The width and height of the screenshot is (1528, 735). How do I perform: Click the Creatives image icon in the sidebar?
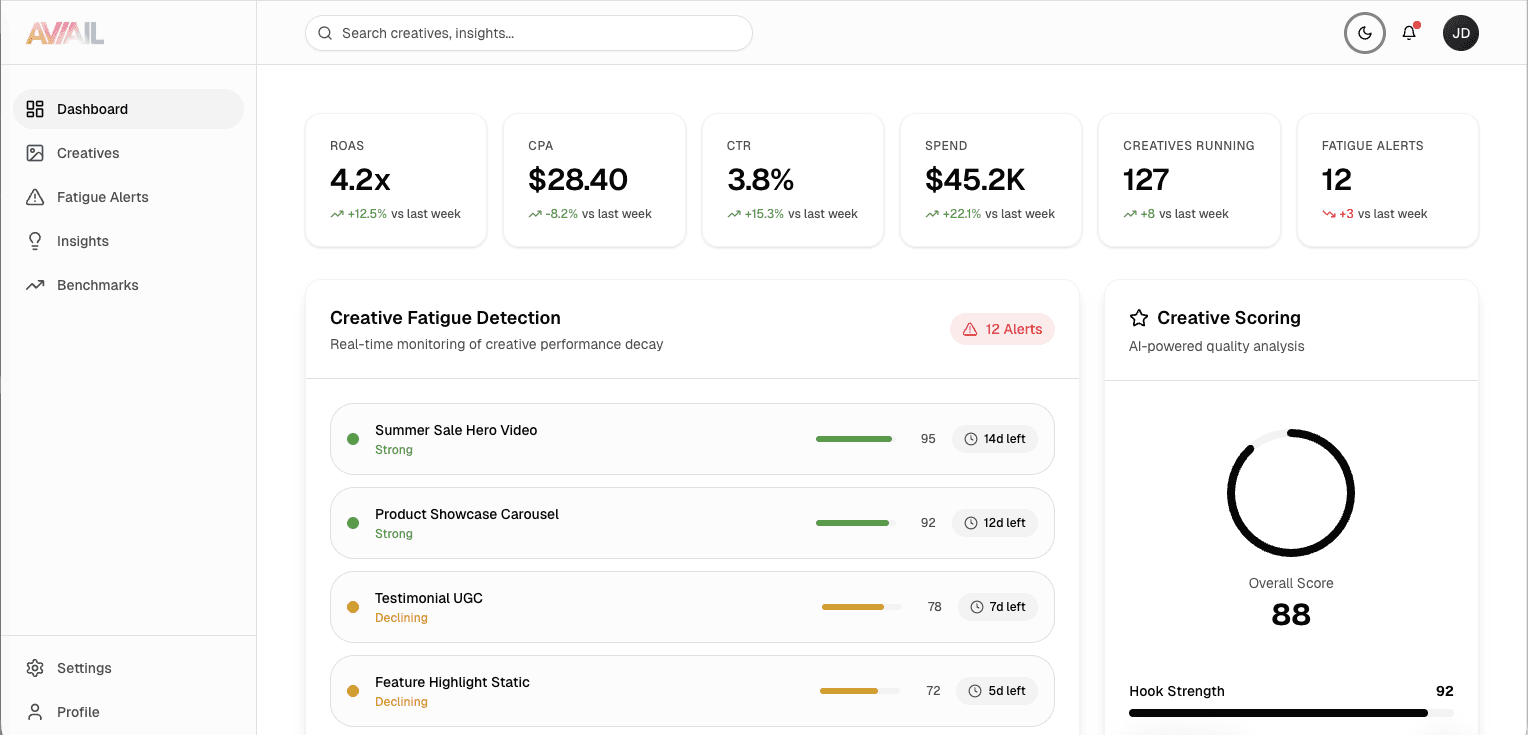point(35,153)
